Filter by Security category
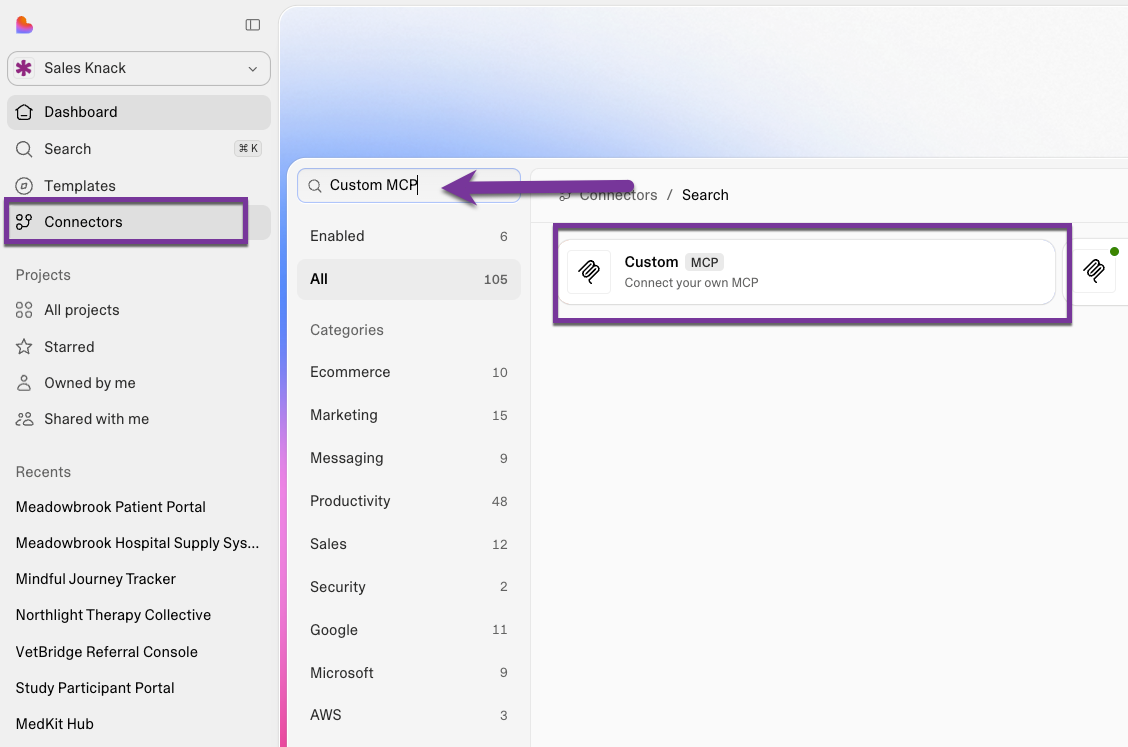 409,587
